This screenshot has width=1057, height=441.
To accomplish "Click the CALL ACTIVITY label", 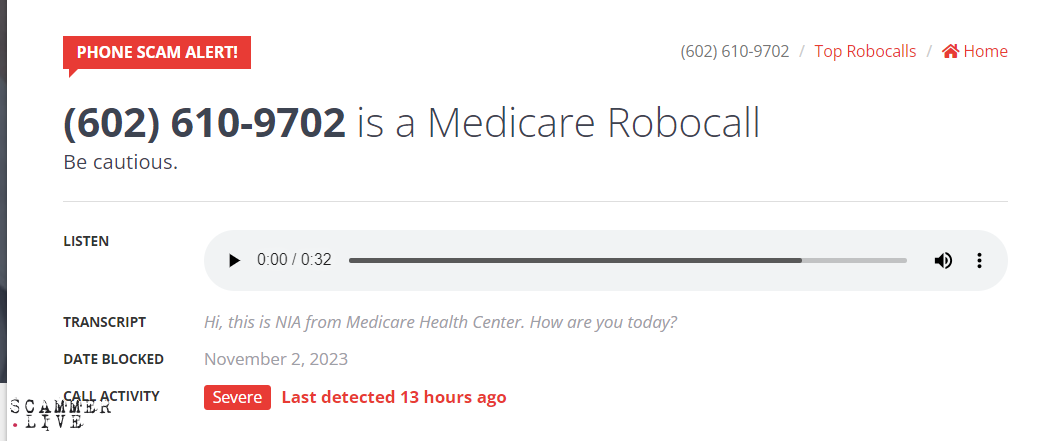I will (111, 396).
